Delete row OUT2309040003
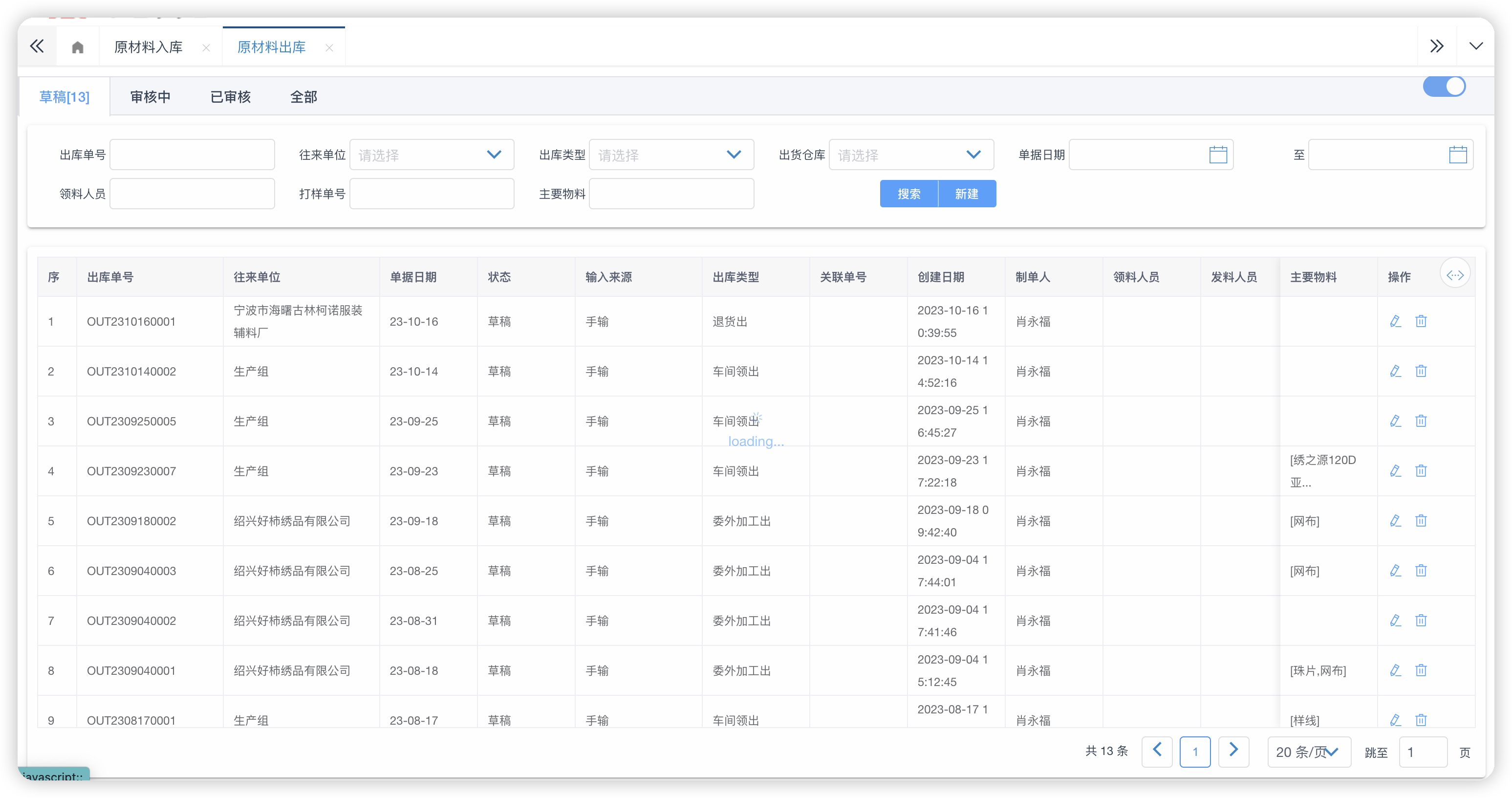Screen dimensions: 1512x798 pos(1421,571)
